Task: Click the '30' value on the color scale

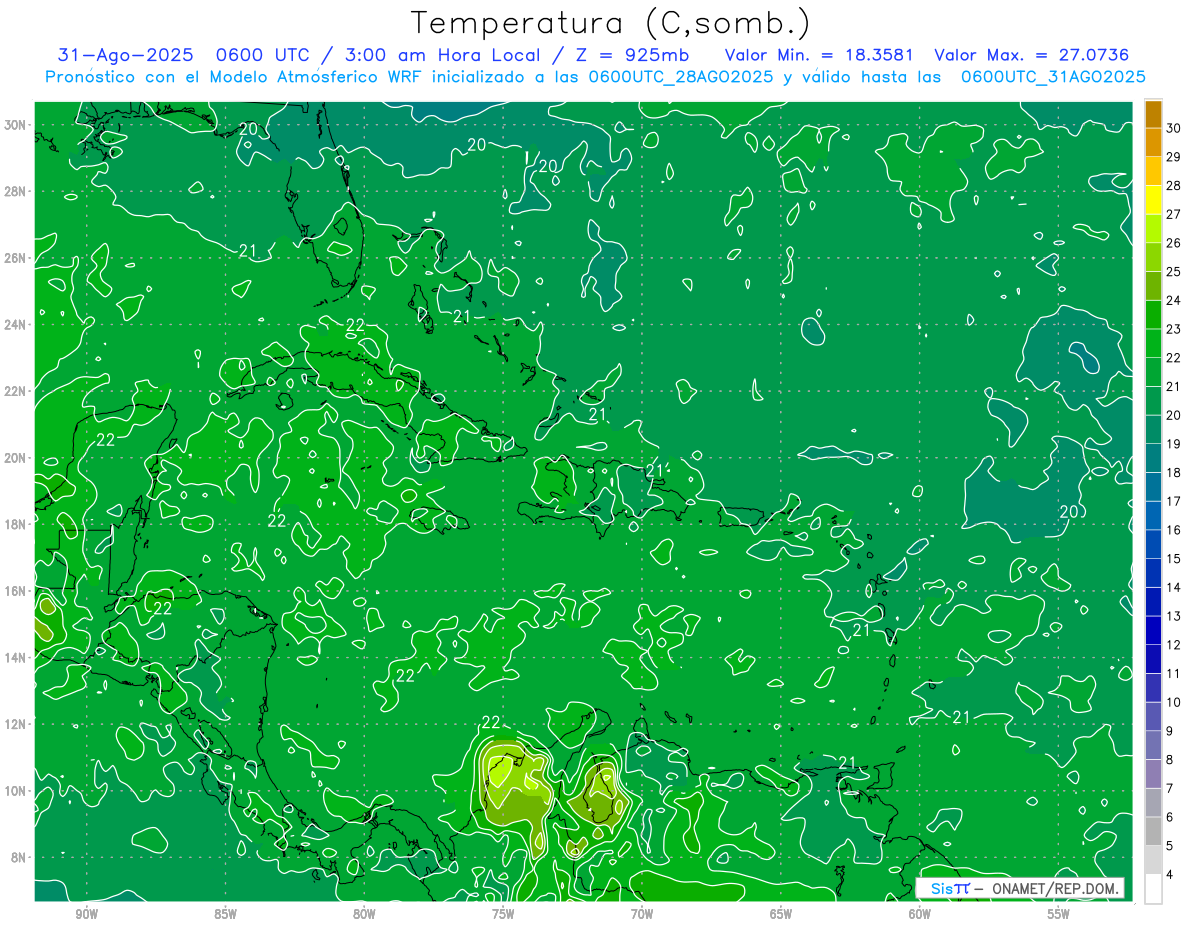Action: pyautogui.click(x=1174, y=128)
